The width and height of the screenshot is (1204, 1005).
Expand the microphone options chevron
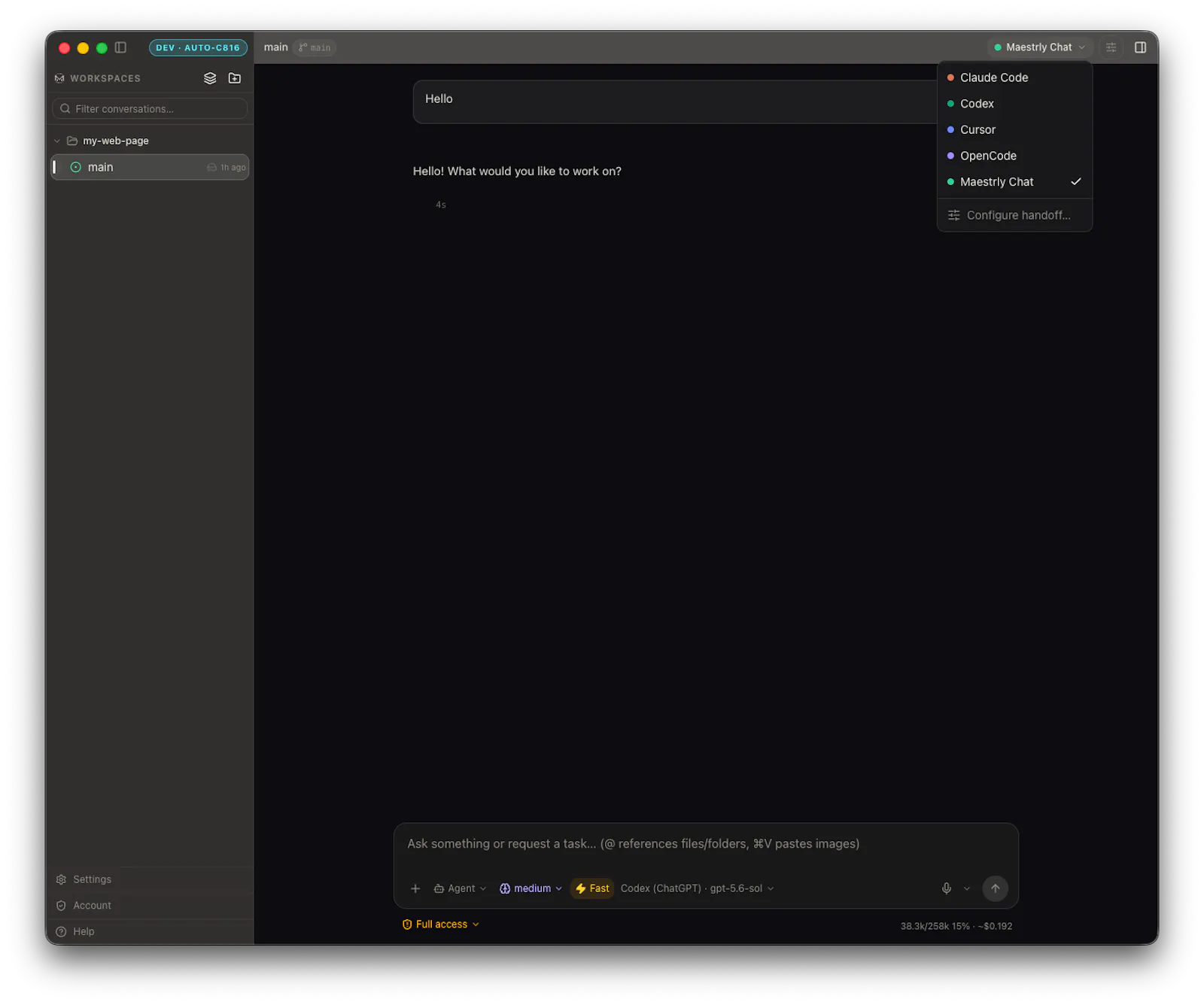coord(967,888)
